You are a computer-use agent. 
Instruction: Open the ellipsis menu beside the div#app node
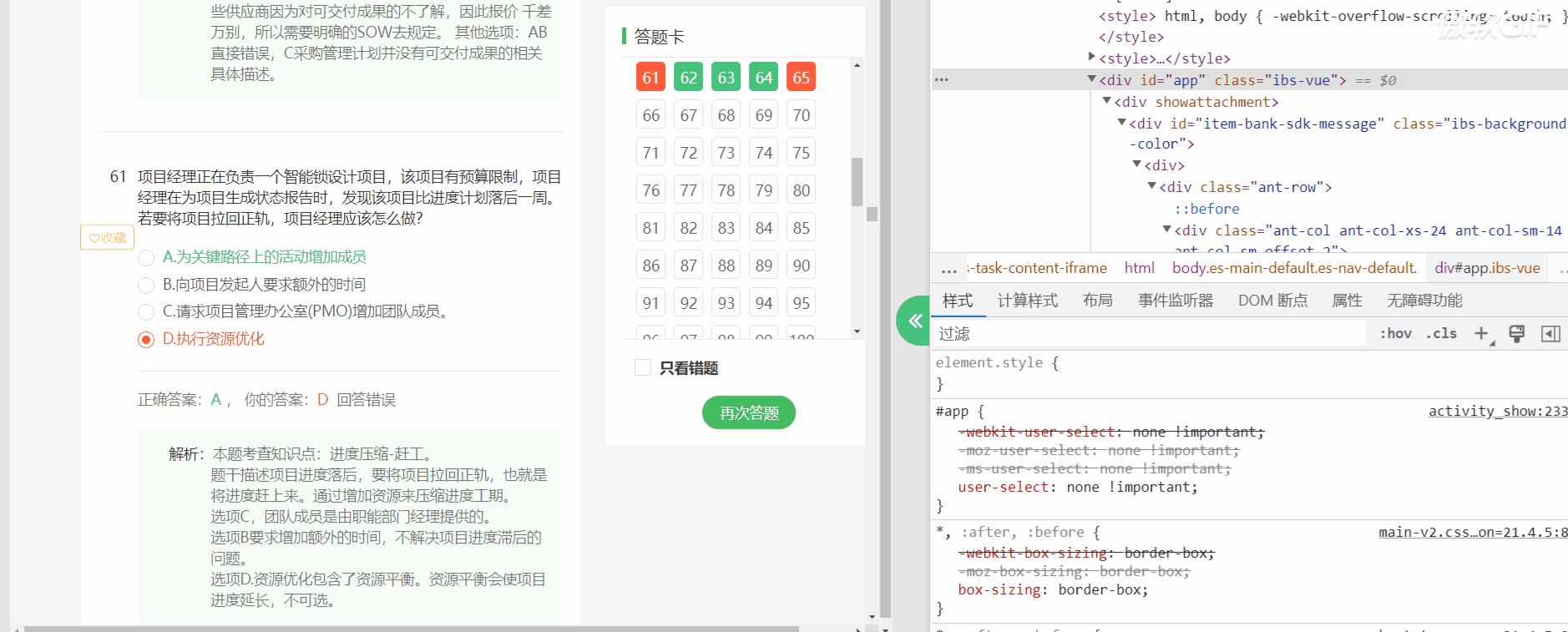(x=942, y=80)
